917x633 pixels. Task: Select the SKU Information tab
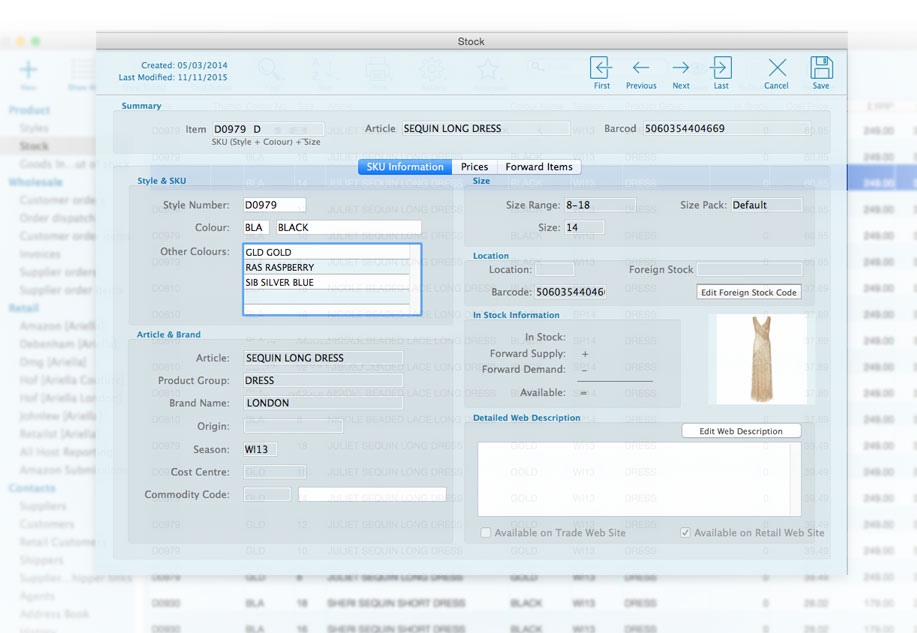405,167
